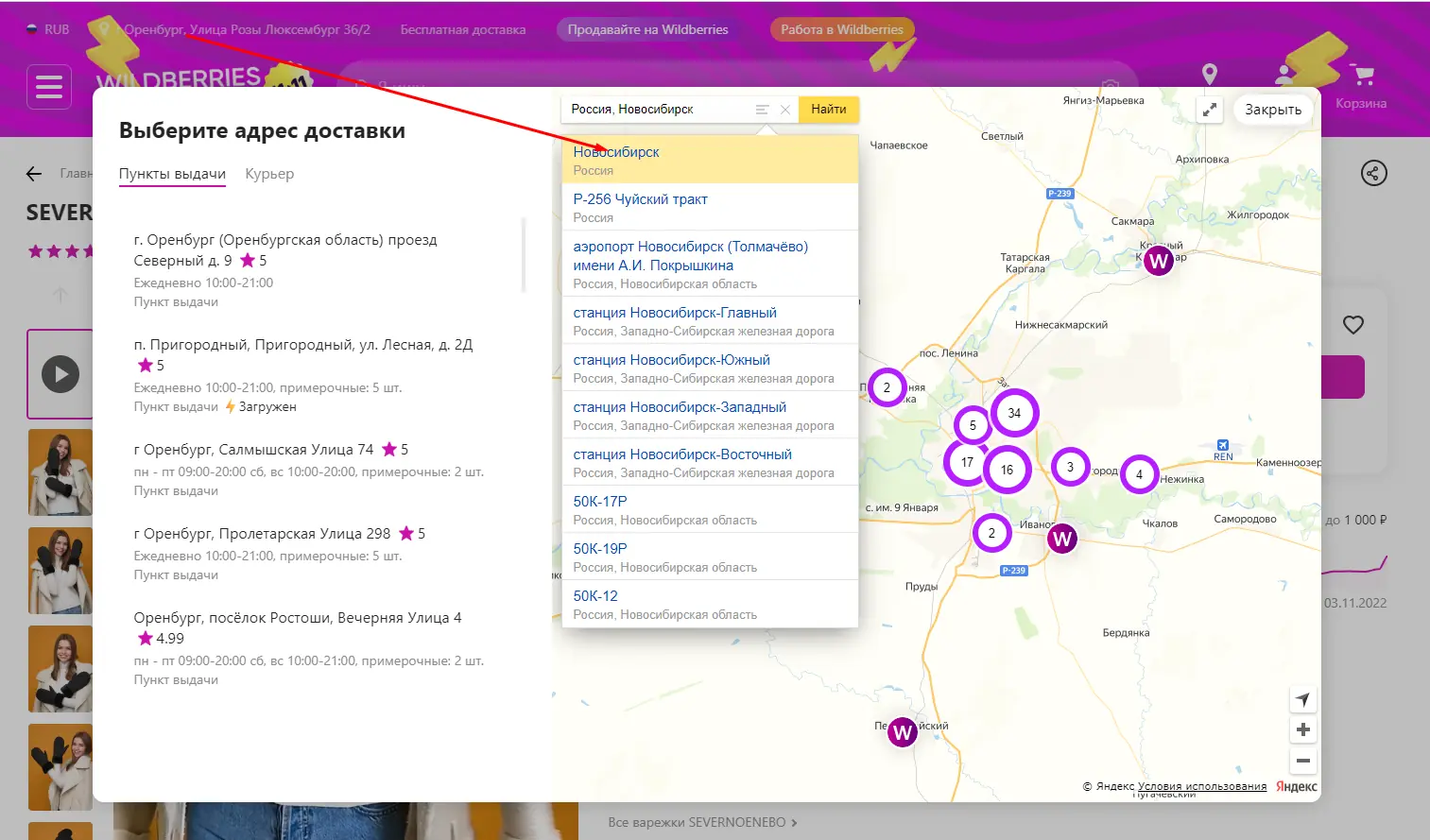
Task: Click the fullscreen expand map icon
Action: (x=1209, y=110)
